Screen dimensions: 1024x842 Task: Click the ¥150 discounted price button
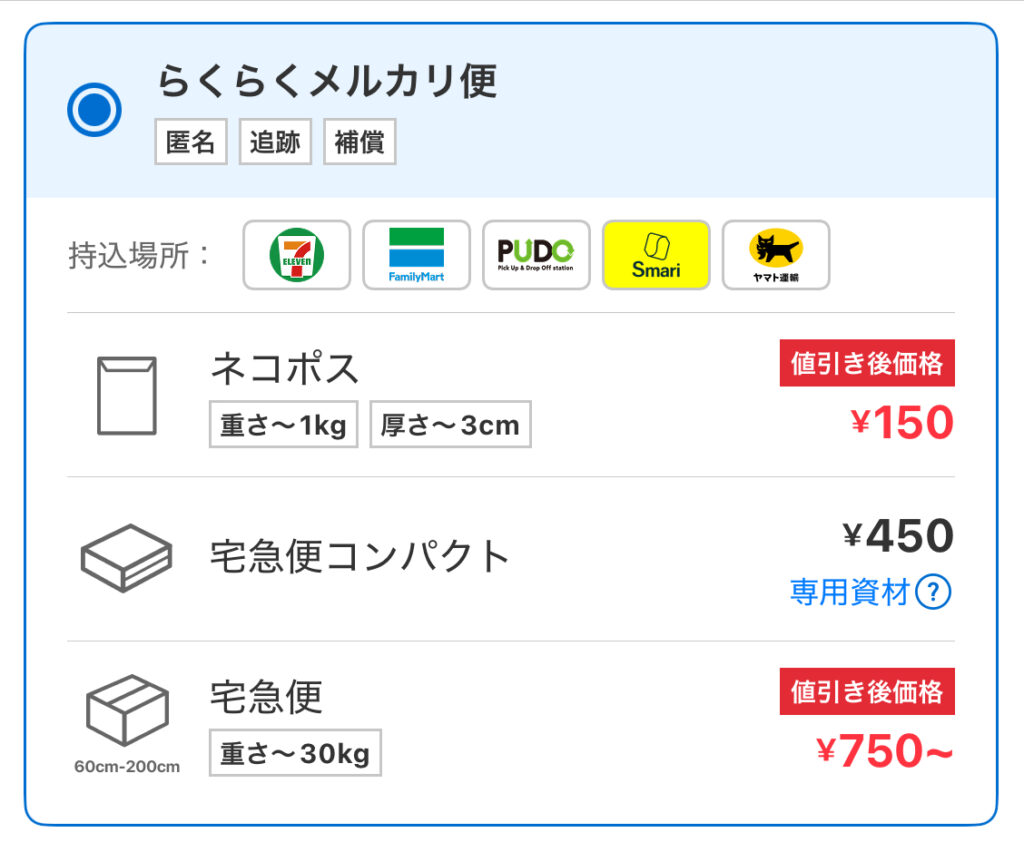[901, 423]
